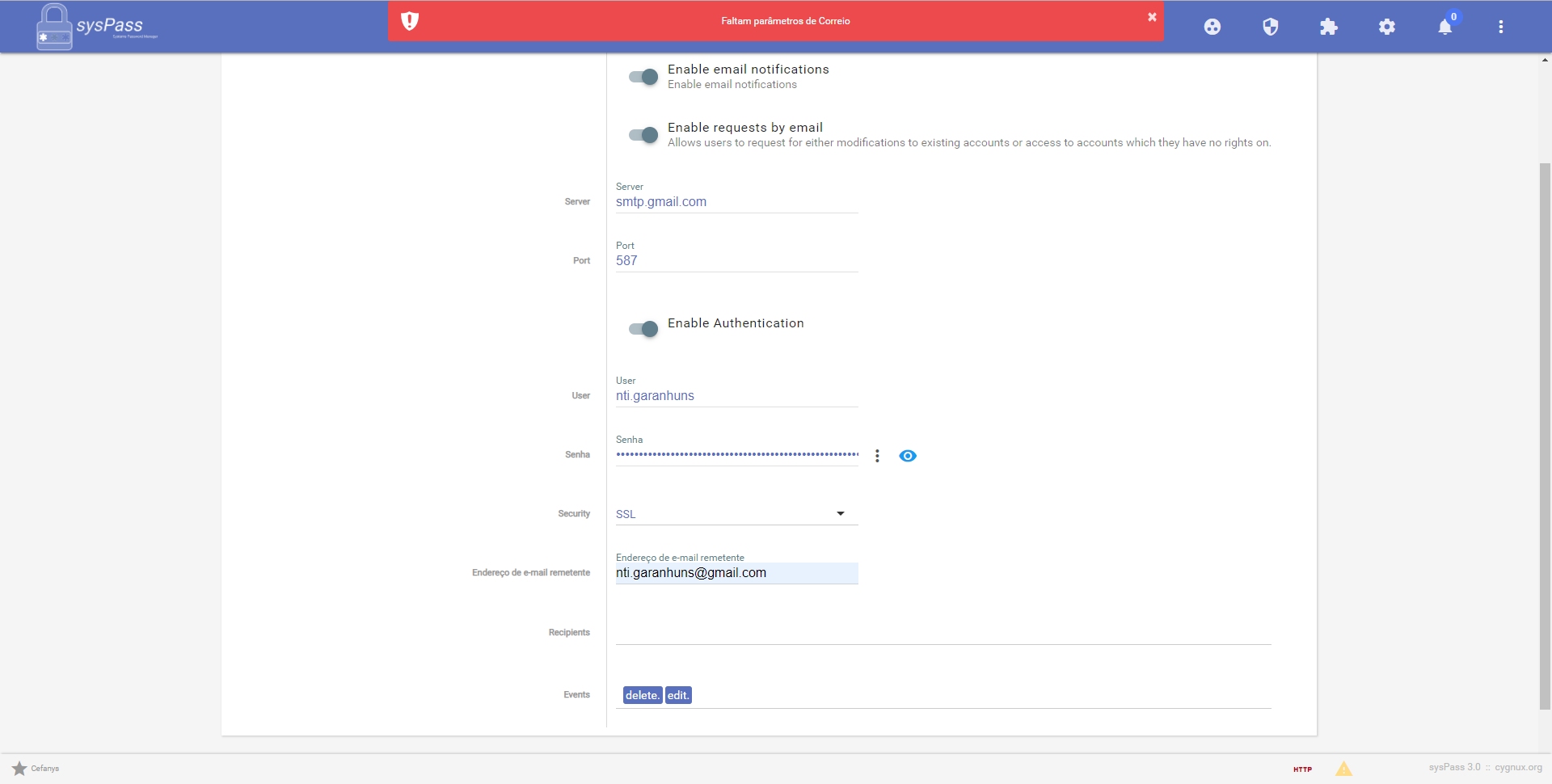Click the Senha password field
Viewport: 1552px width, 784px height.
(736, 455)
